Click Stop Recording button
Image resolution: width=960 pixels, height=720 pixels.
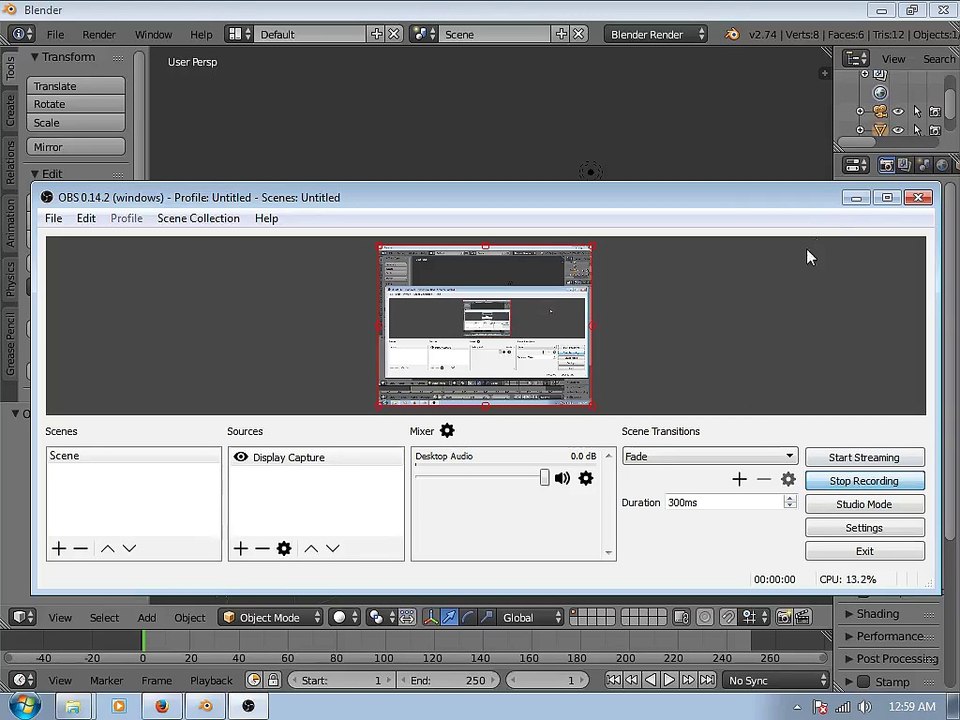click(864, 481)
